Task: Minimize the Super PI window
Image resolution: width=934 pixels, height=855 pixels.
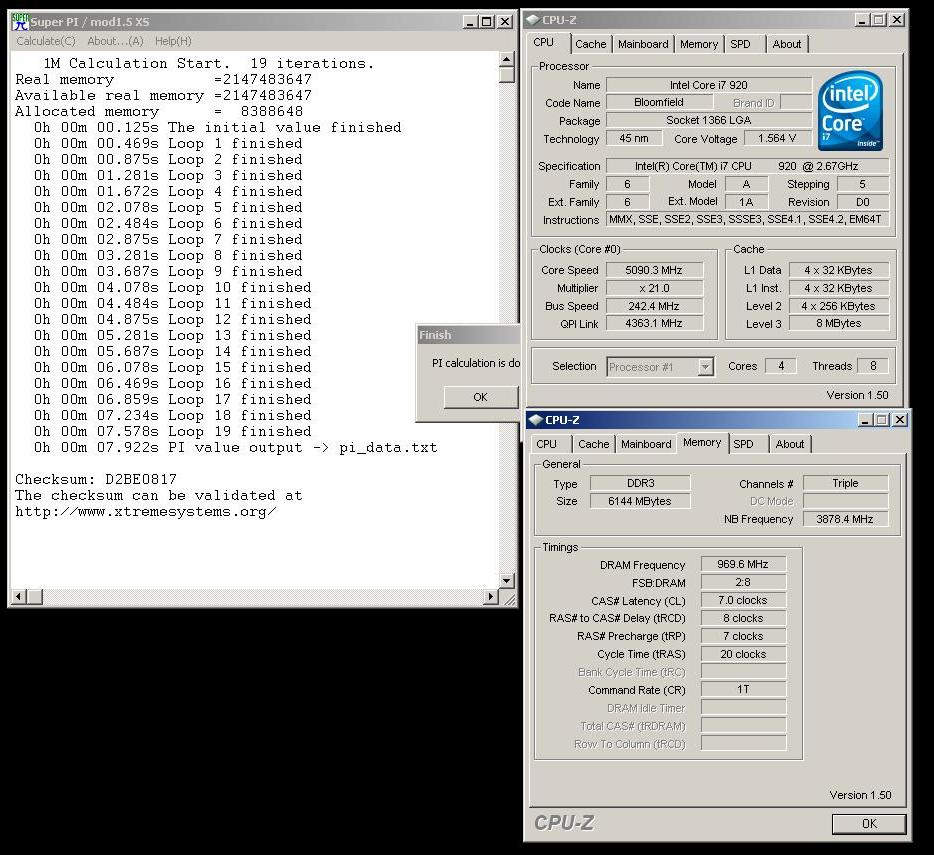Action: (x=470, y=22)
